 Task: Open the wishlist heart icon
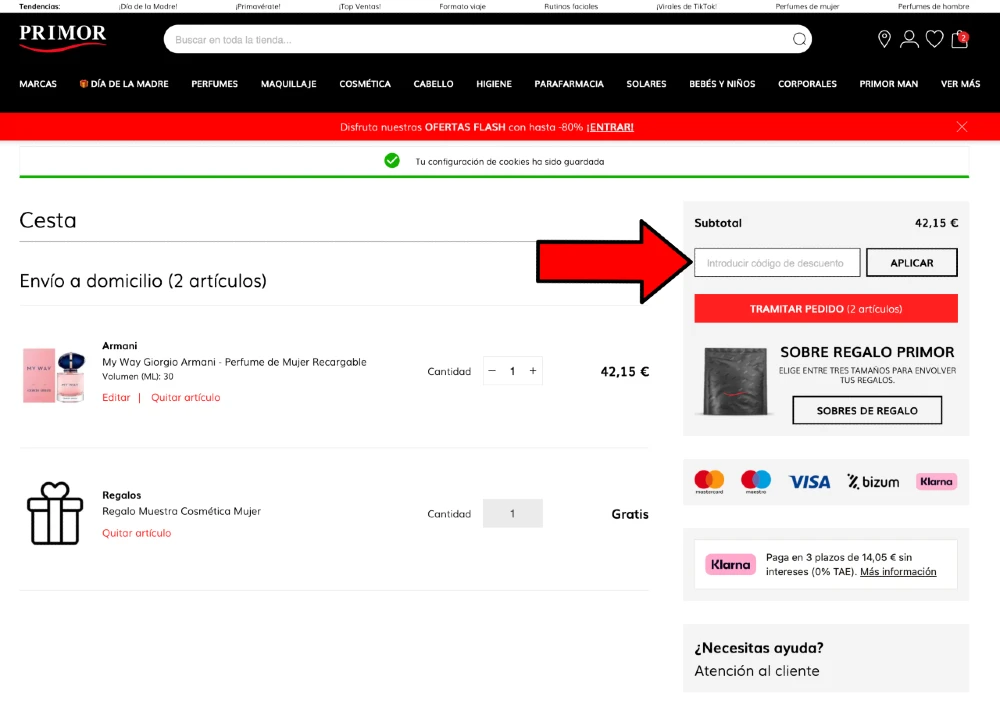[934, 39]
